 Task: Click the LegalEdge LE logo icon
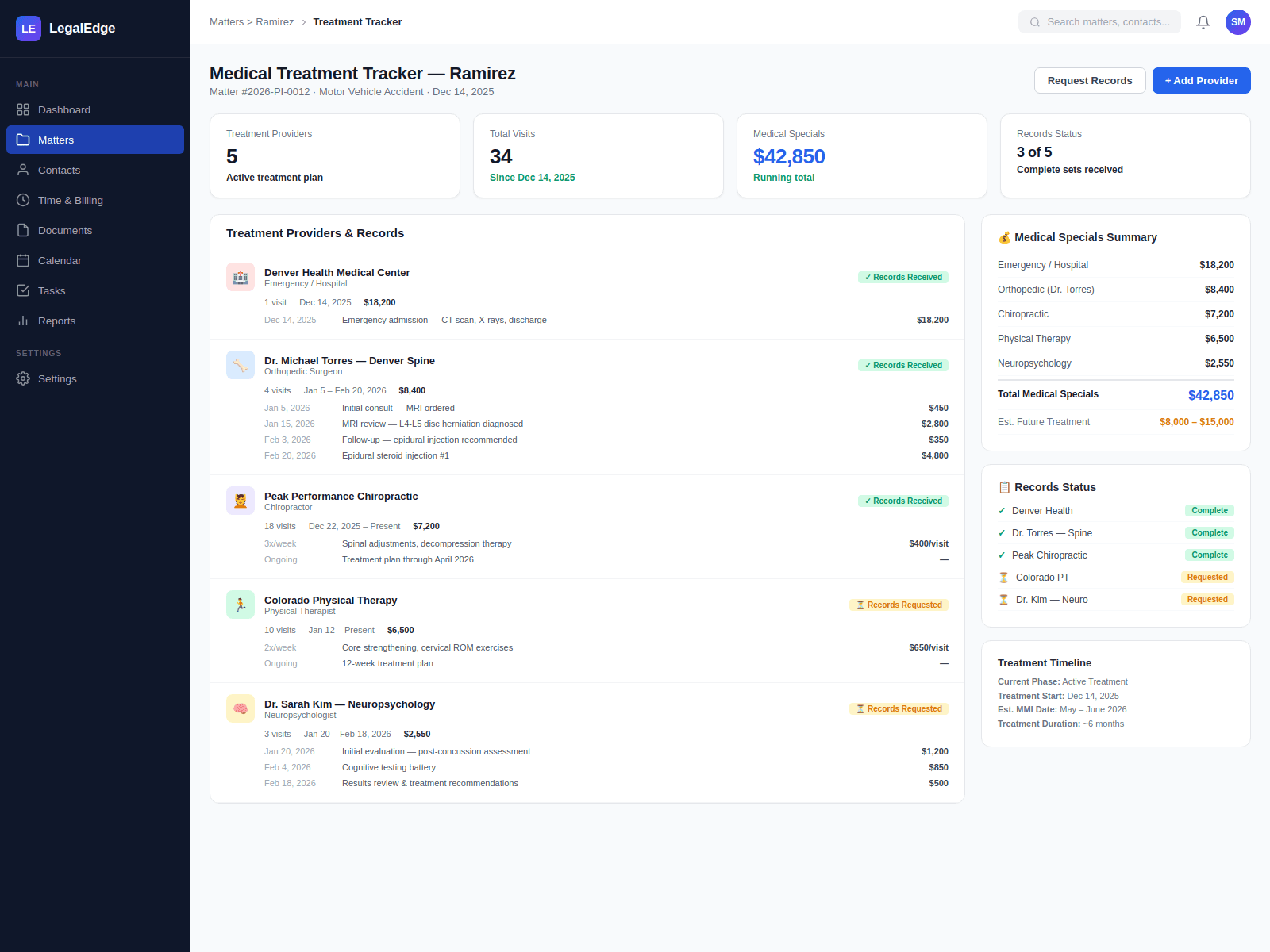pyautogui.click(x=29, y=29)
